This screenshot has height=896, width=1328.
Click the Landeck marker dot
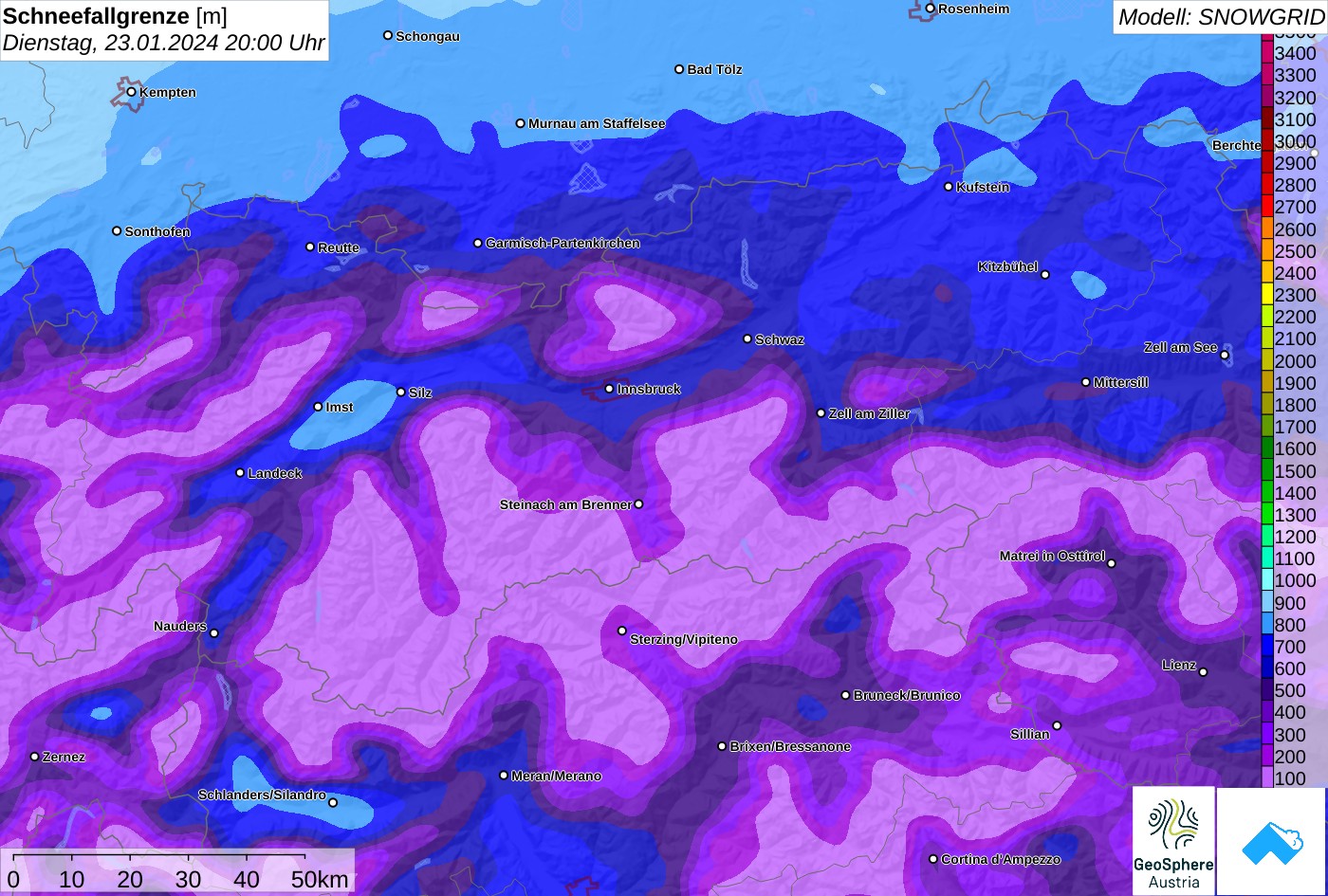click(x=240, y=473)
